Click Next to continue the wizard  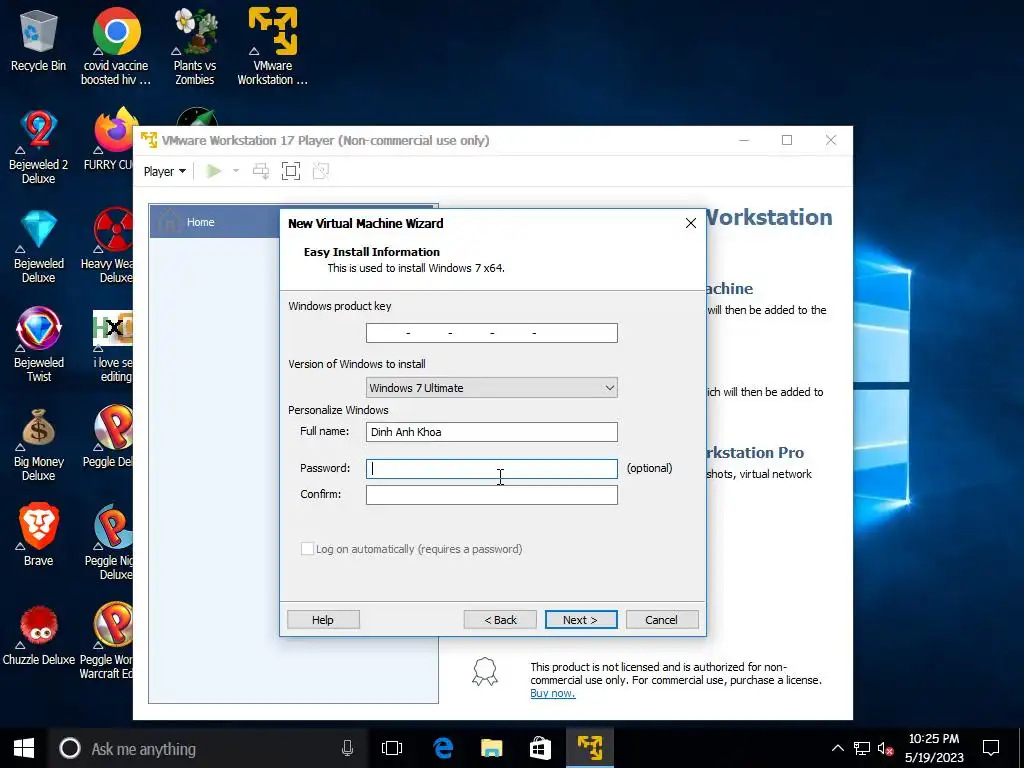tap(581, 620)
